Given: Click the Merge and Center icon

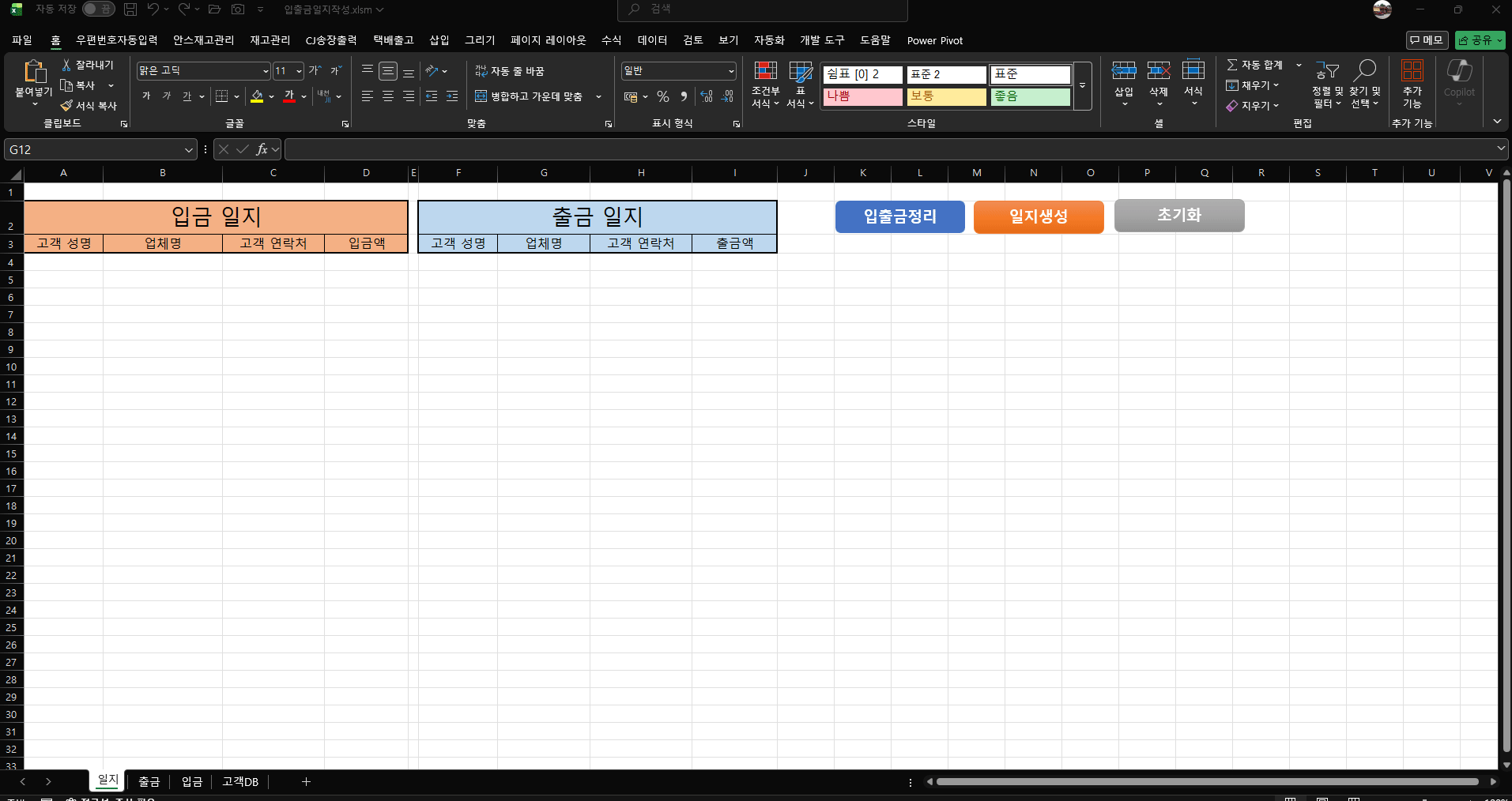Looking at the screenshot, I should (x=481, y=96).
